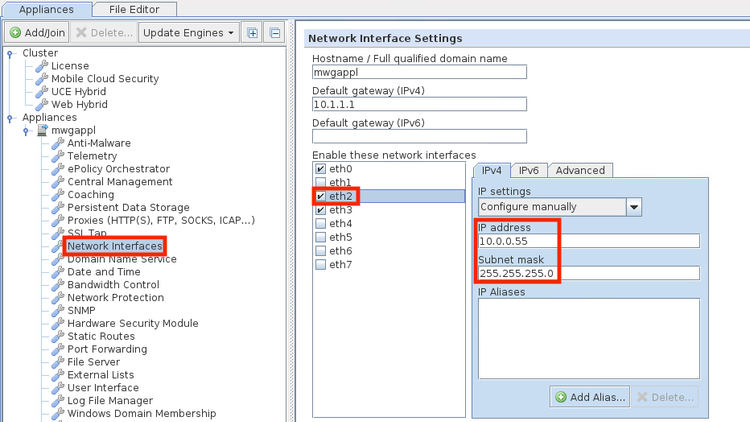This screenshot has width=750, height=422.
Task: Click the wrench icon beside Telemetry
Action: pyautogui.click(x=58, y=156)
